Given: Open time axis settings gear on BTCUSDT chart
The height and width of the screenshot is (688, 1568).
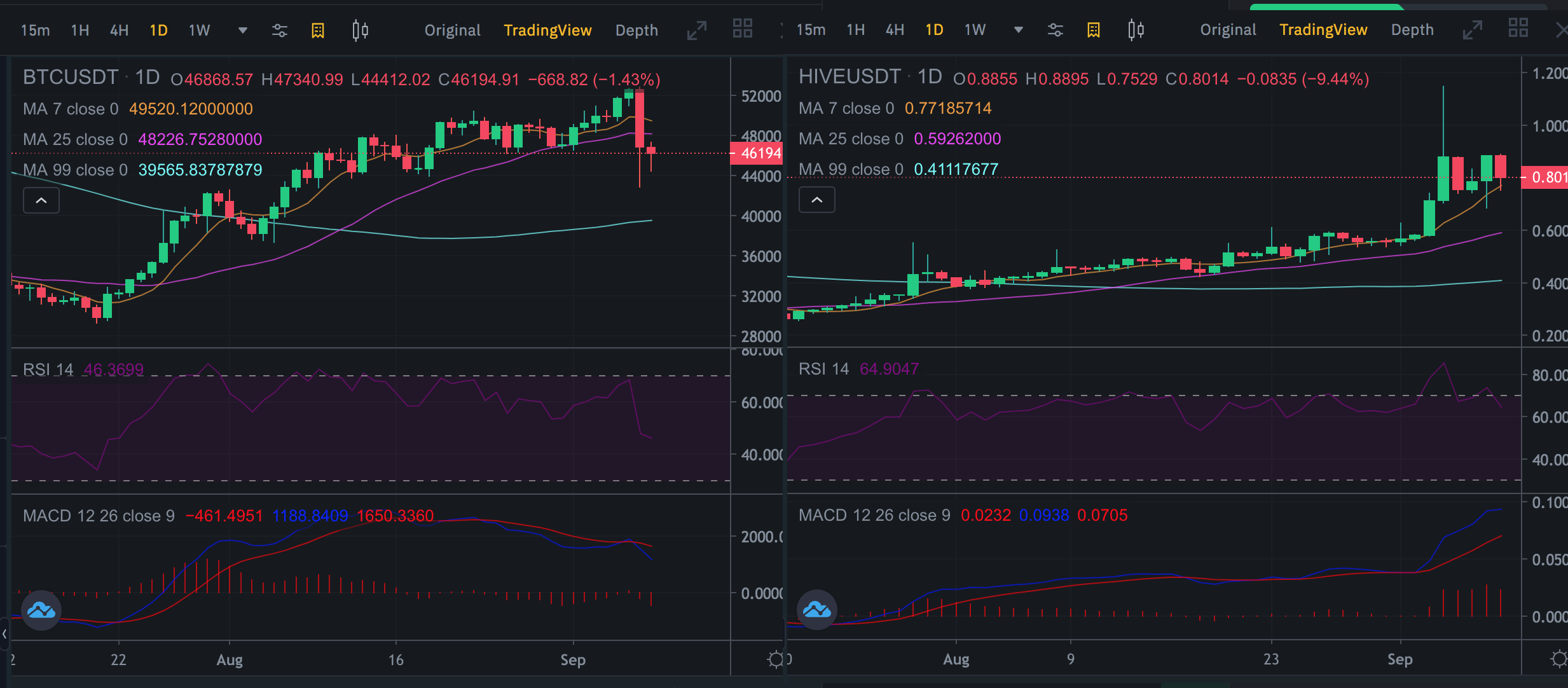Looking at the screenshot, I should click(x=776, y=659).
